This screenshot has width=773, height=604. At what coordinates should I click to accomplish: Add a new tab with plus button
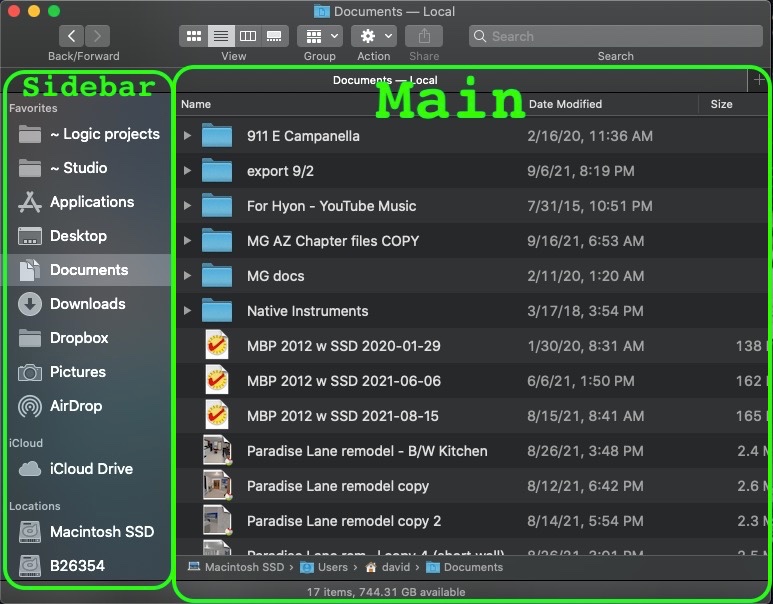tap(758, 80)
